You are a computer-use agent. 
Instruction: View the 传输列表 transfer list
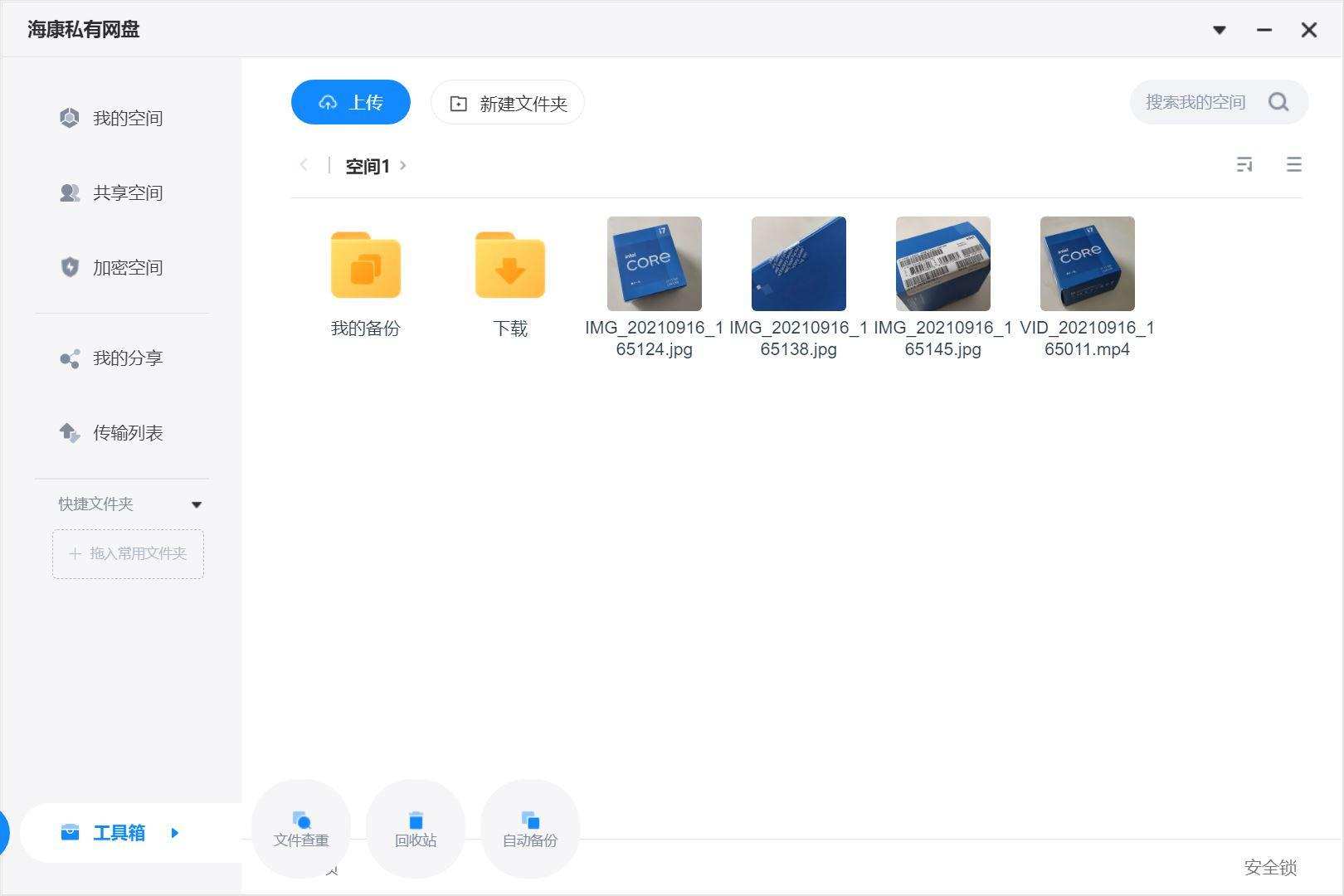127,432
